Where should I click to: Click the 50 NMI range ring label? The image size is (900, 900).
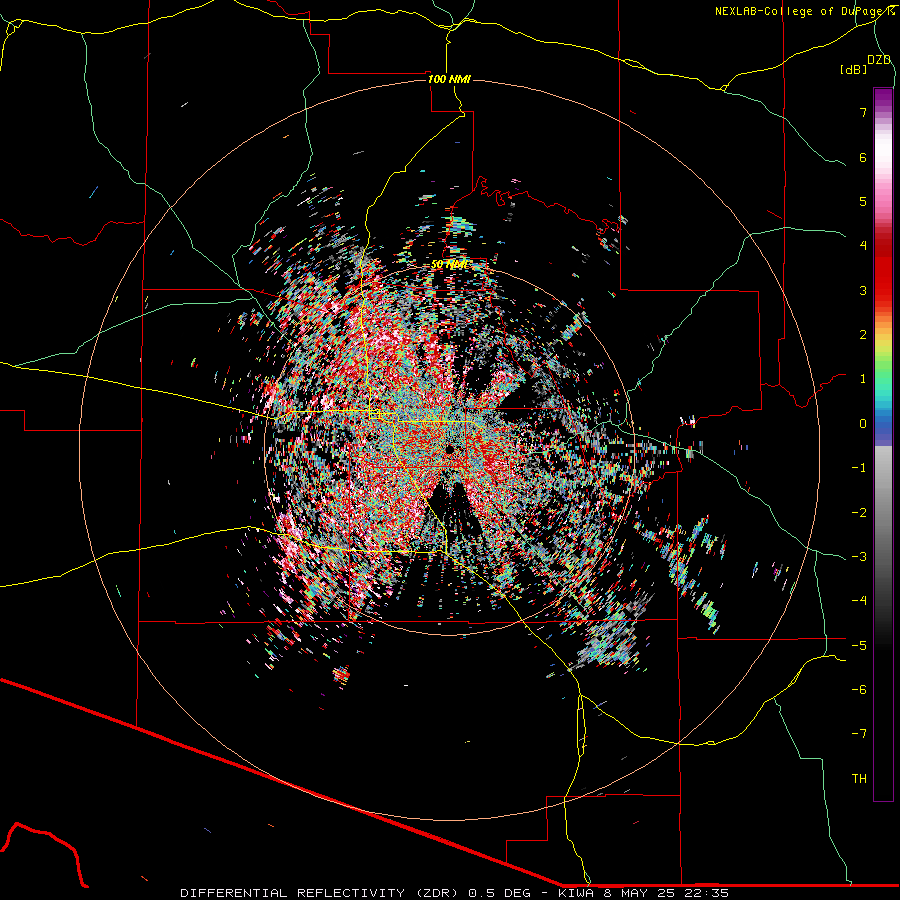(x=449, y=264)
